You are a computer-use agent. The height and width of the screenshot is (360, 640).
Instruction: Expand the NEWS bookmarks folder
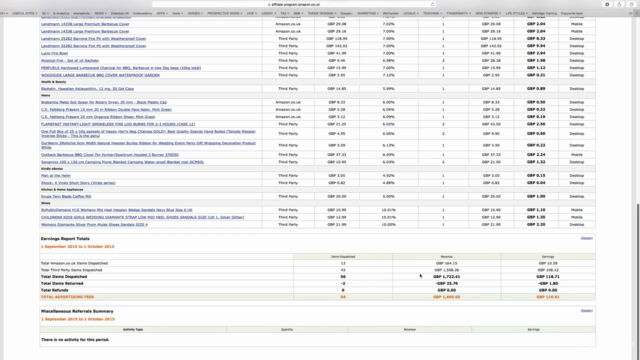point(100,13)
